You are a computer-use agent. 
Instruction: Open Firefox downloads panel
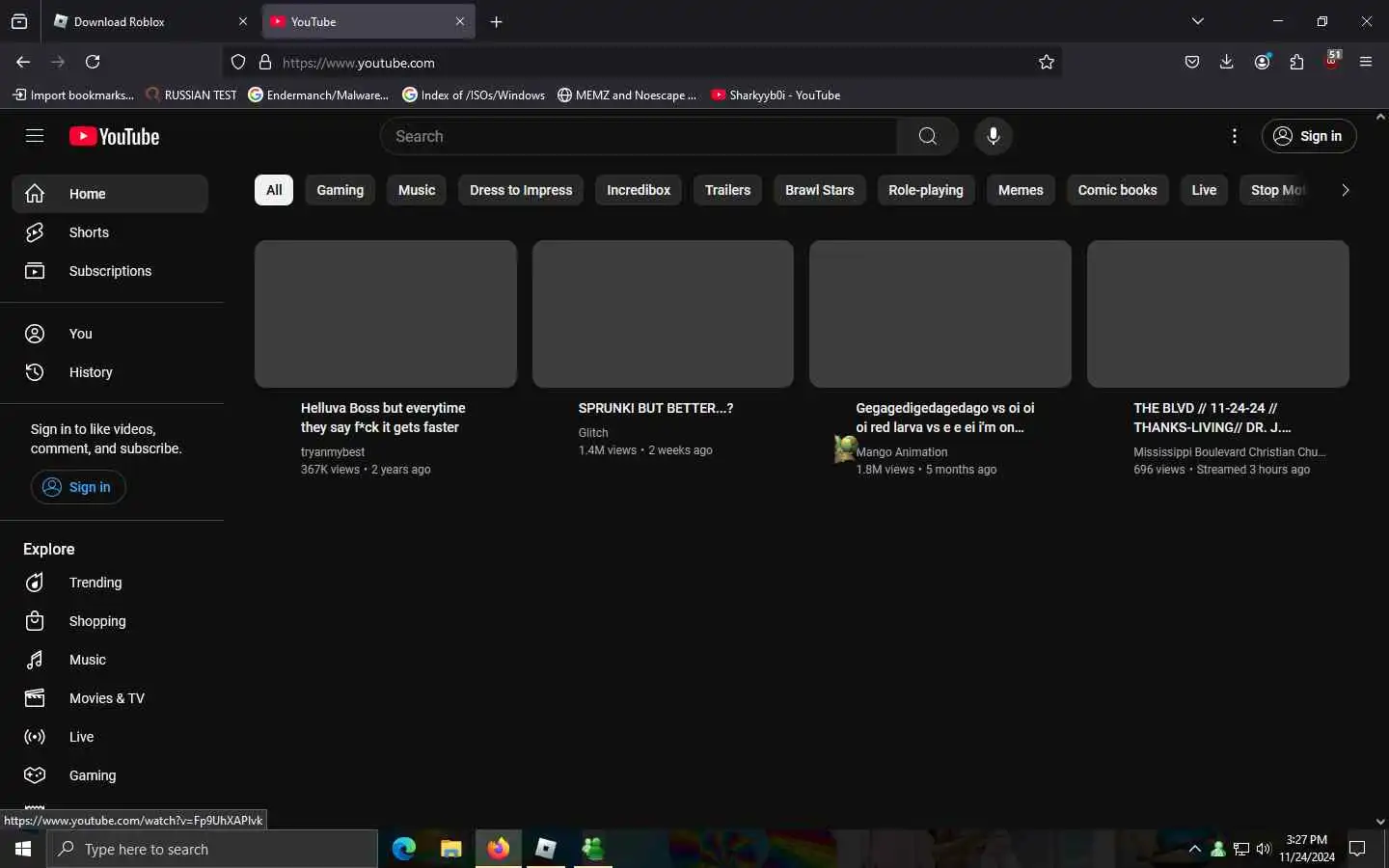pyautogui.click(x=1227, y=62)
